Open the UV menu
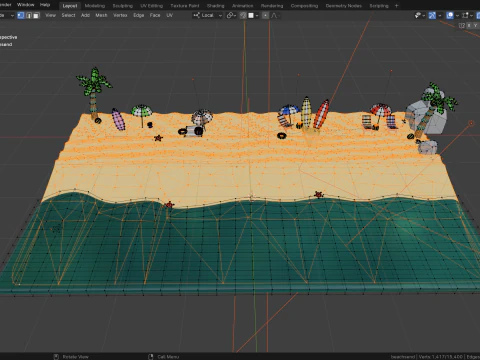Image resolution: width=480 pixels, height=360 pixels. (169, 15)
